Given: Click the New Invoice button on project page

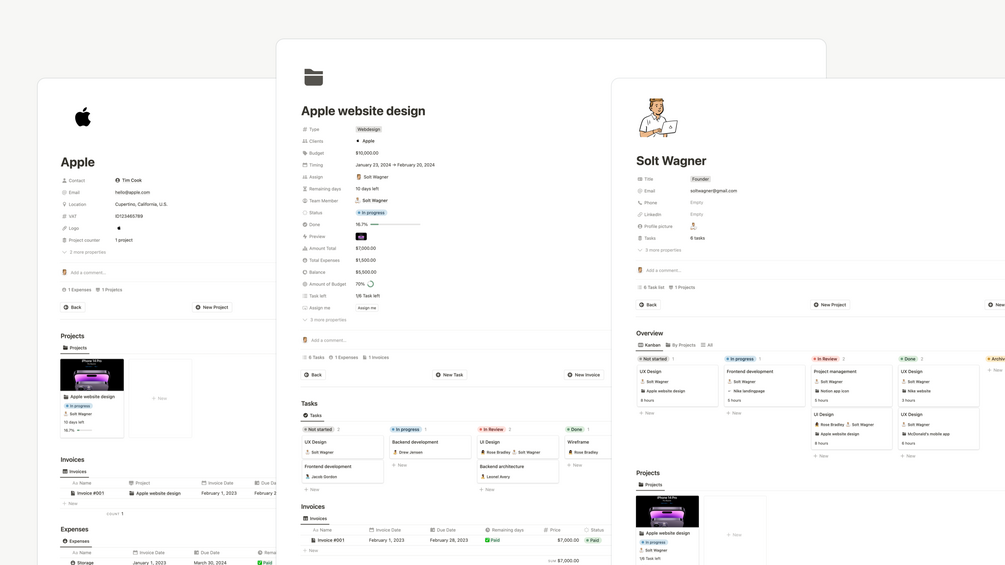Looking at the screenshot, I should [x=584, y=375].
